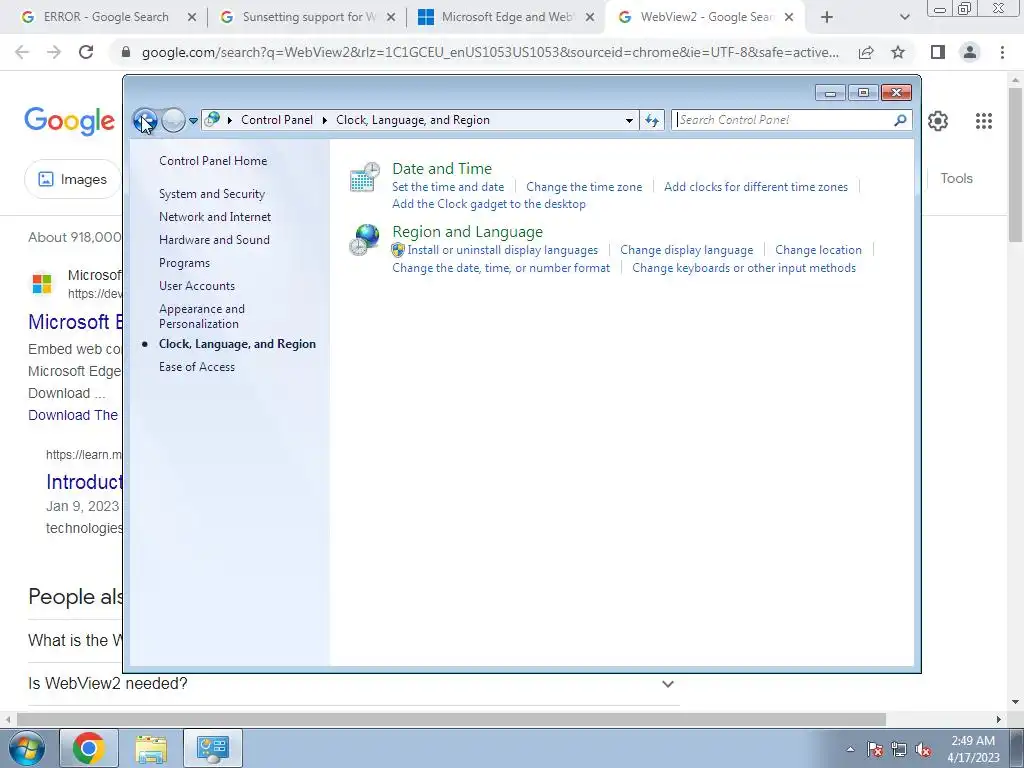Switch to Sunsetting support Chrome tab
This screenshot has width=1024, height=768.
(x=307, y=17)
